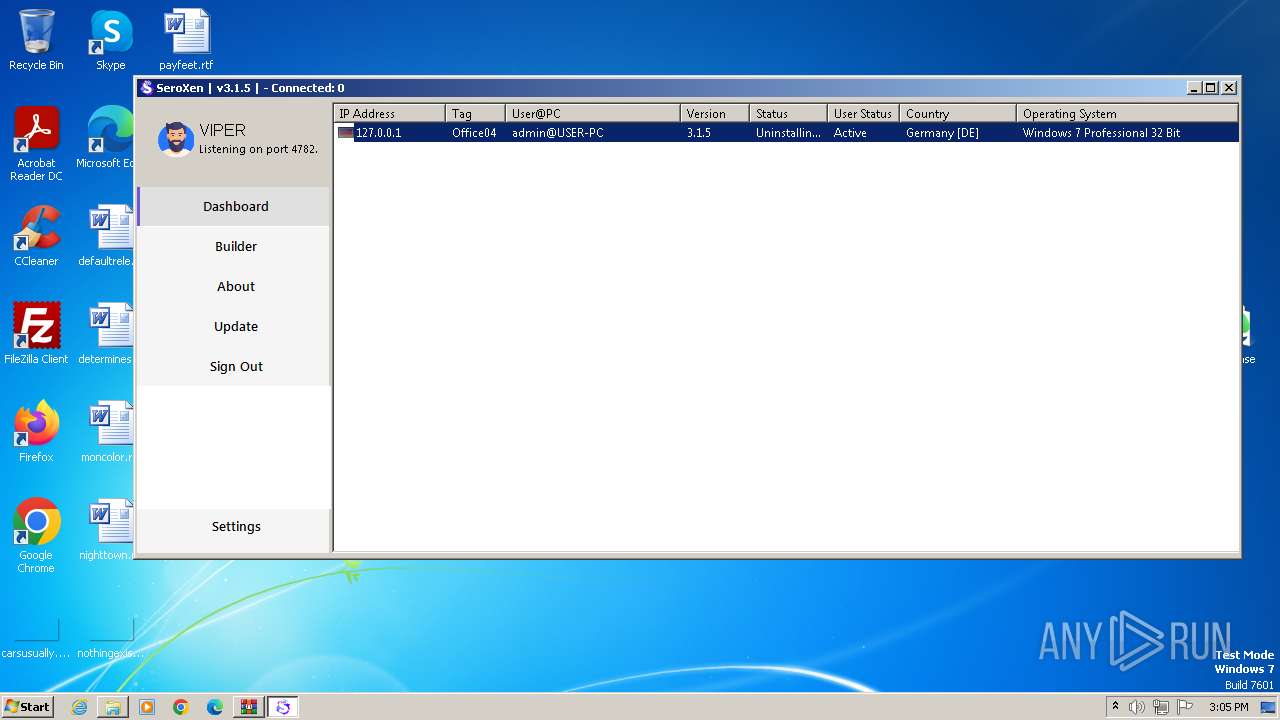
Task: Show hidden system tray icons
Action: 1116,707
